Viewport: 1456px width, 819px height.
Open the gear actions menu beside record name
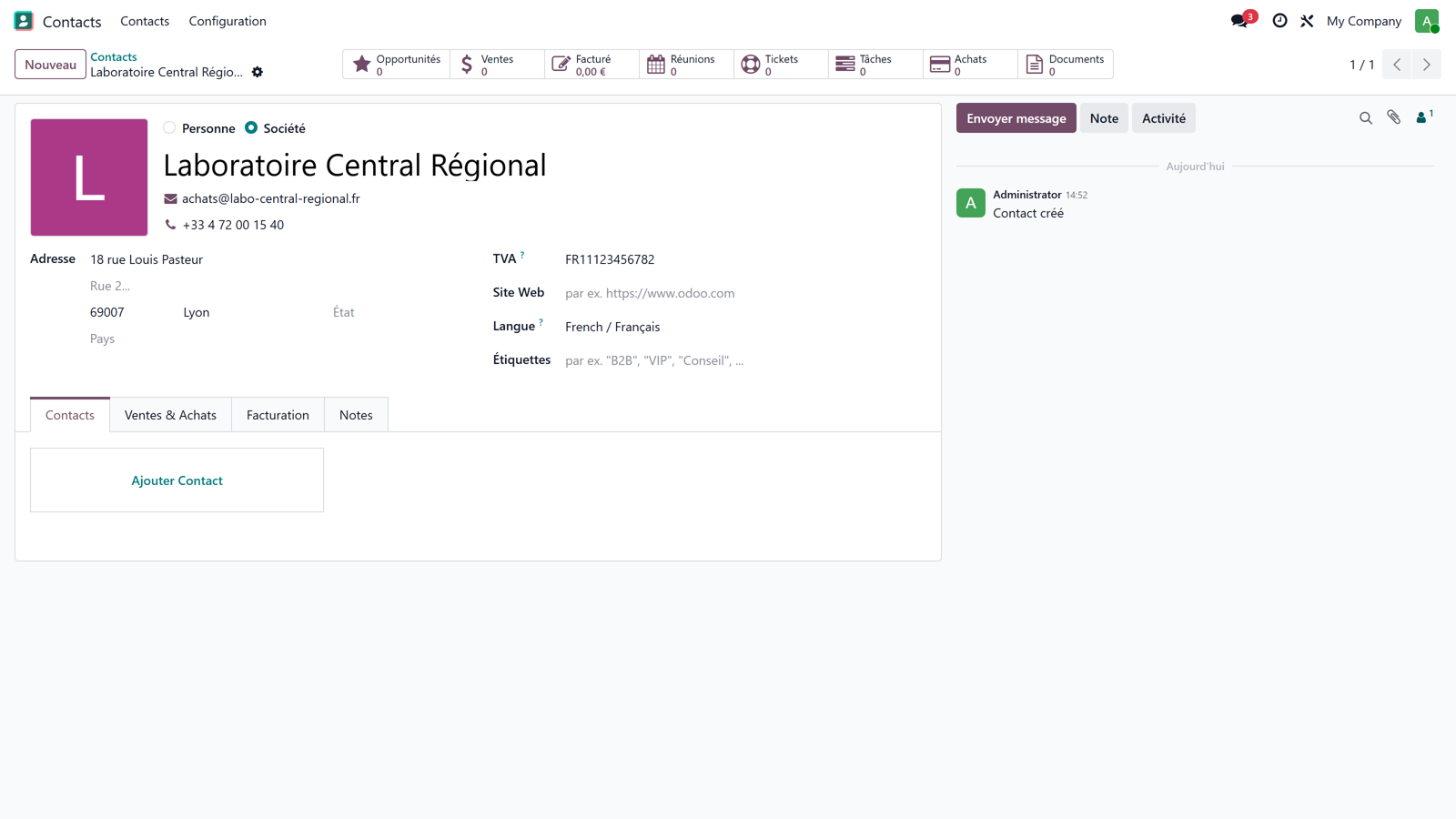[x=258, y=72]
